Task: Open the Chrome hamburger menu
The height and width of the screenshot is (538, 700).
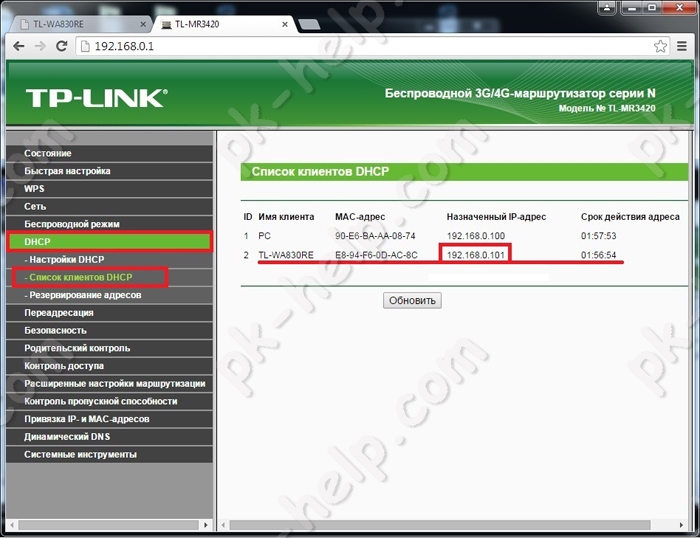Action: point(682,46)
